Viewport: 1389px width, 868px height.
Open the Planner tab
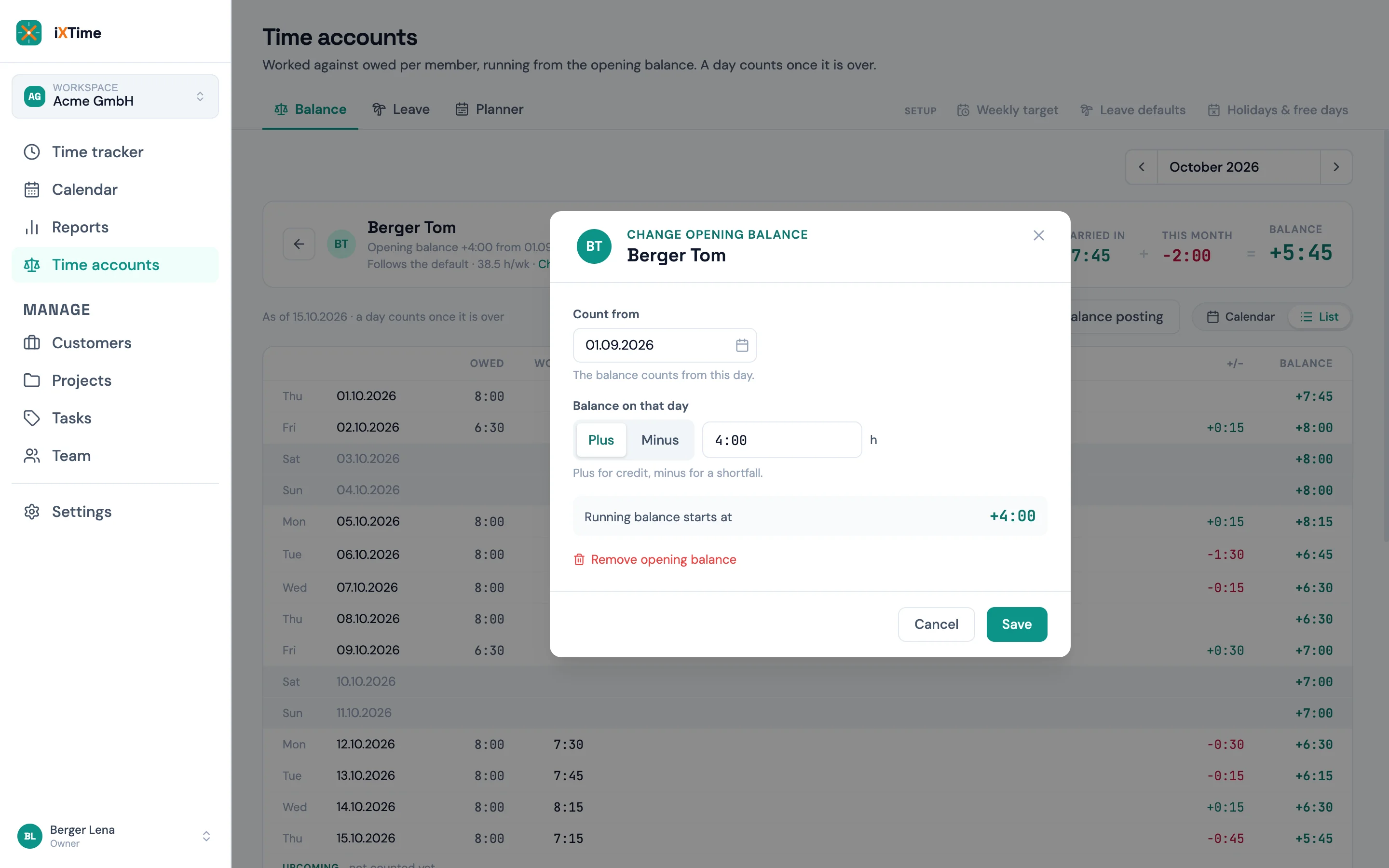489,109
